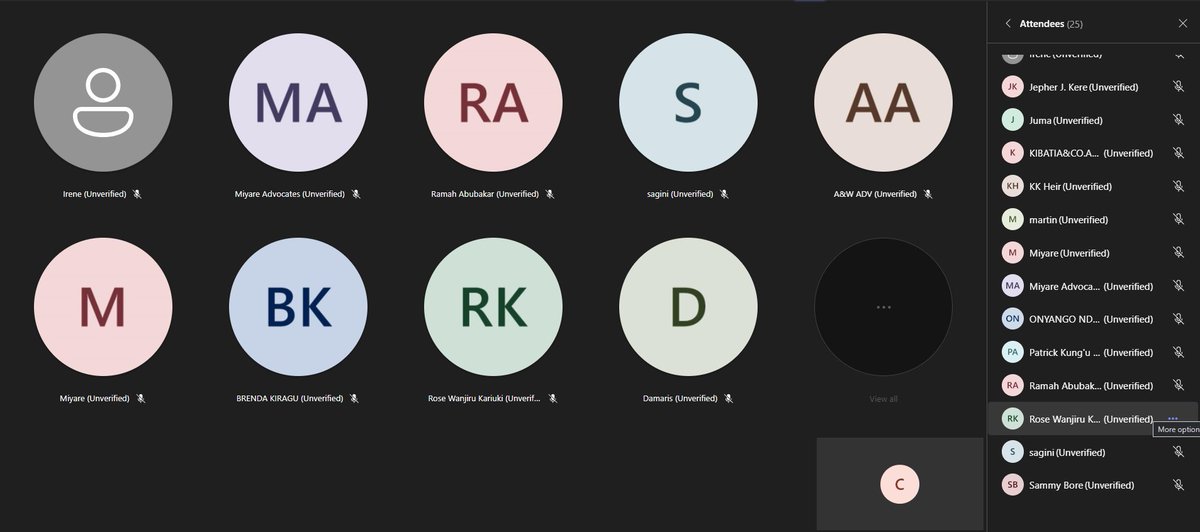Click the A&W ADV (Unverified) tile name label
This screenshot has height=532, width=1200.
[x=875, y=194]
